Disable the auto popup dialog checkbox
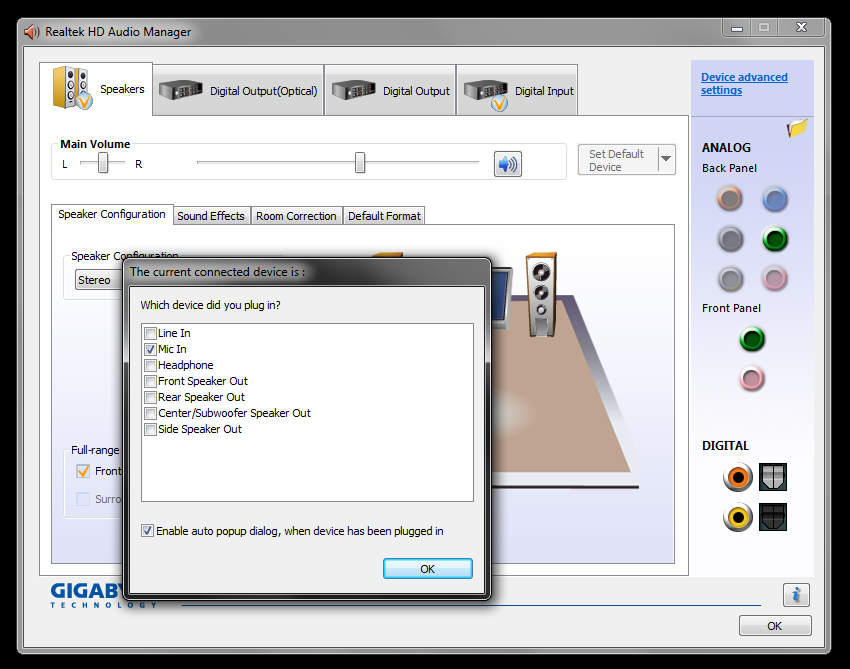The width and height of the screenshot is (850, 669). click(x=147, y=531)
